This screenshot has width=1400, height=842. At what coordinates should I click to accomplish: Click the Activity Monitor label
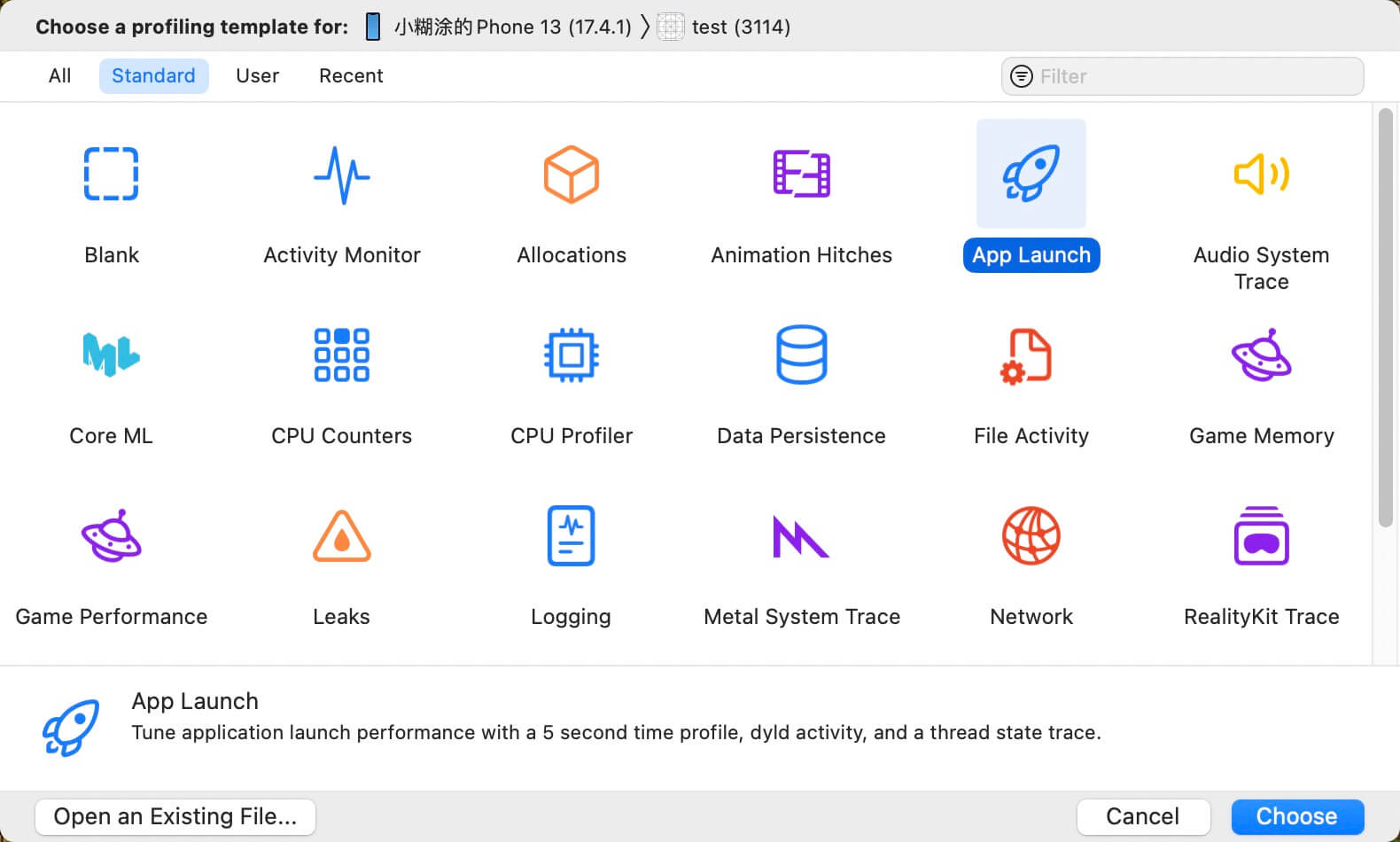click(x=342, y=255)
